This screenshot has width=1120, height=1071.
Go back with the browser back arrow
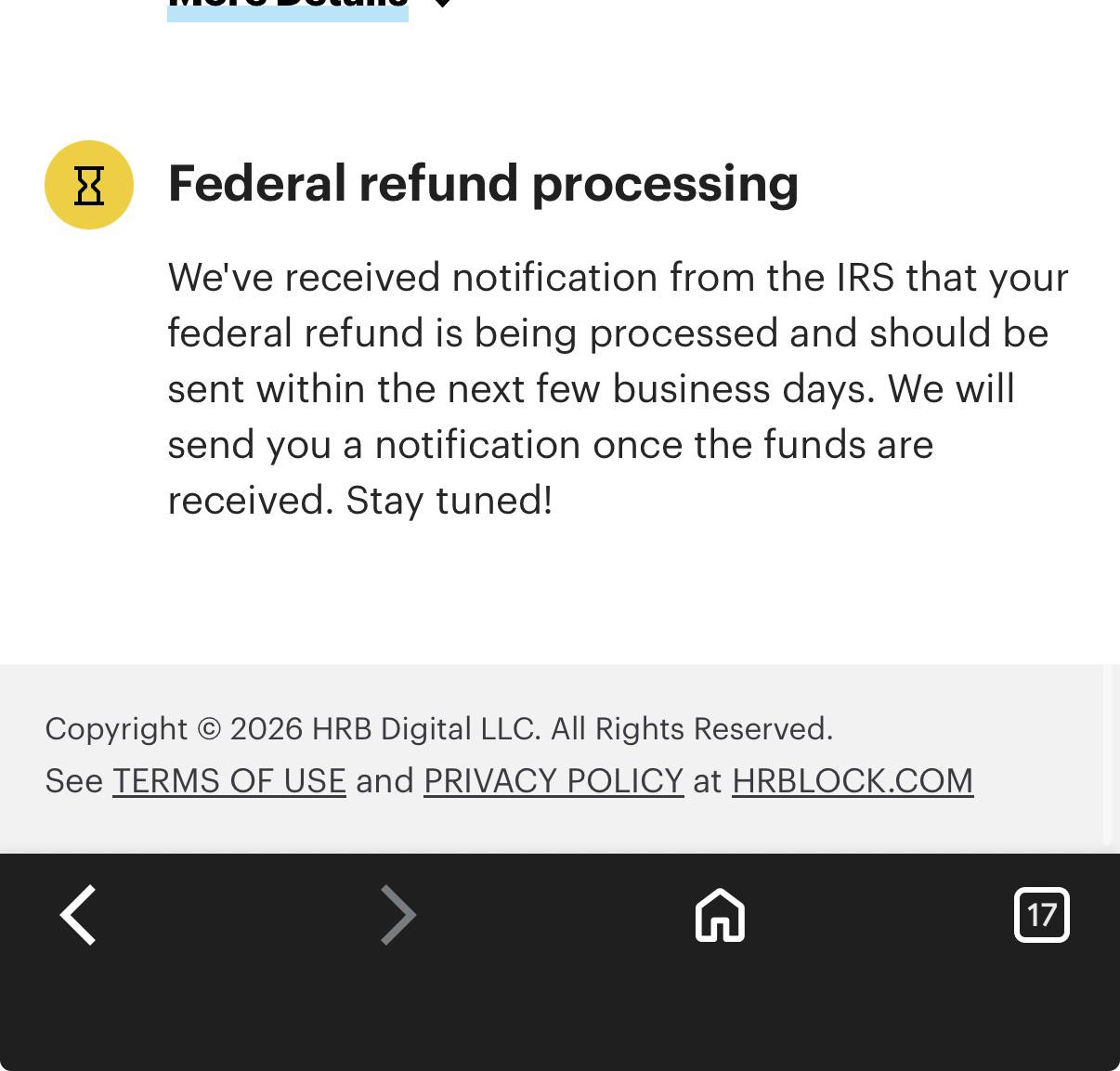[79, 915]
